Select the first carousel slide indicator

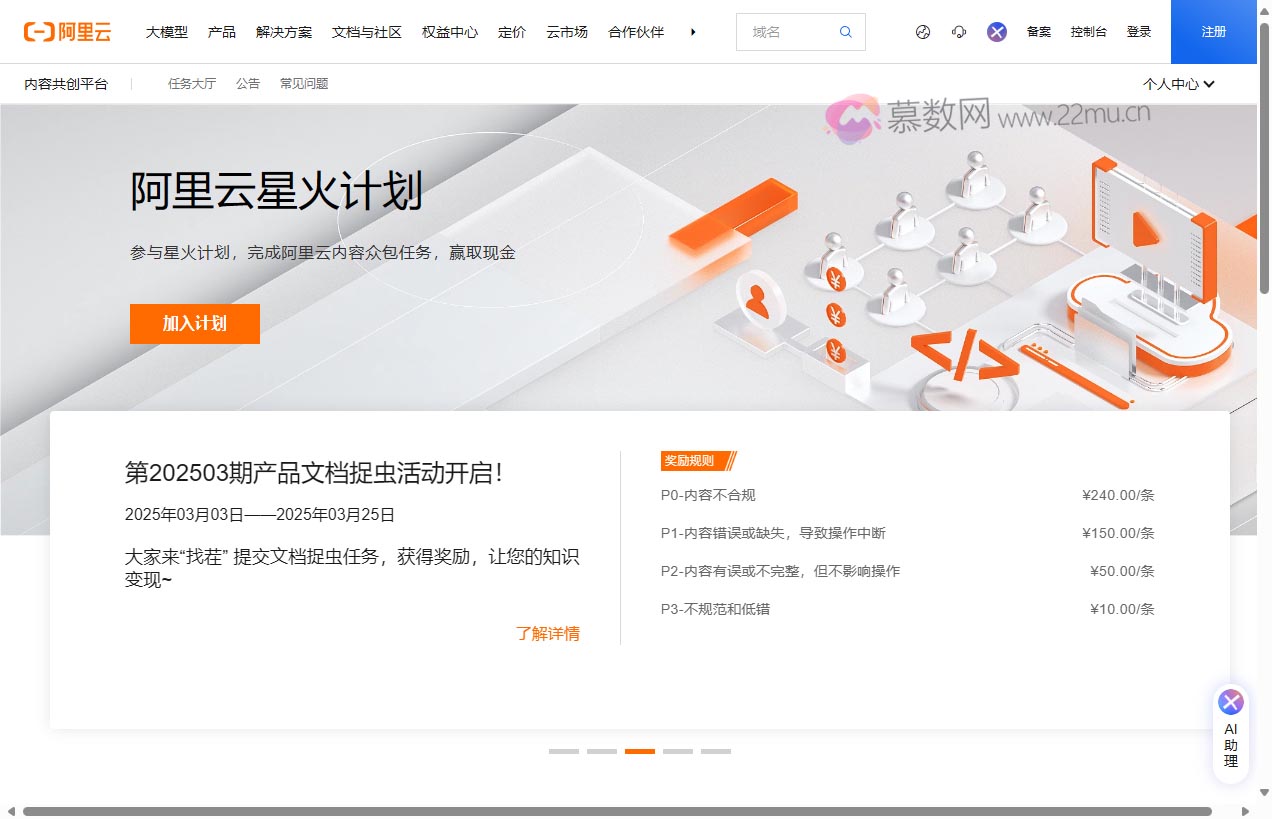click(564, 751)
